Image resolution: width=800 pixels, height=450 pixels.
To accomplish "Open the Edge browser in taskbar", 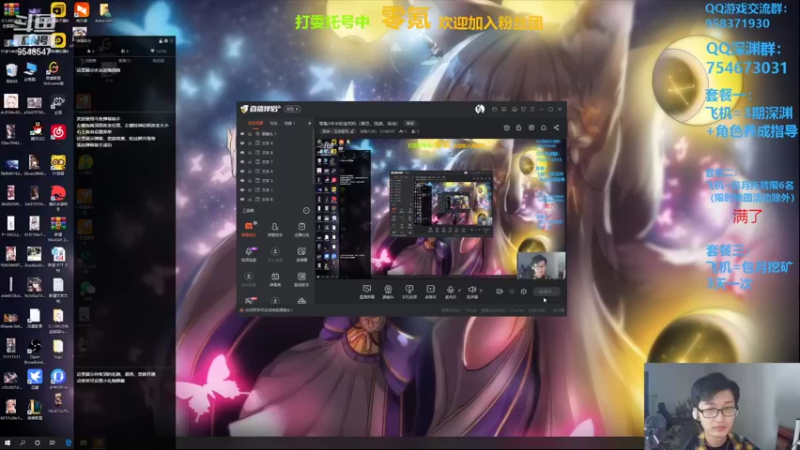I will 68,443.
